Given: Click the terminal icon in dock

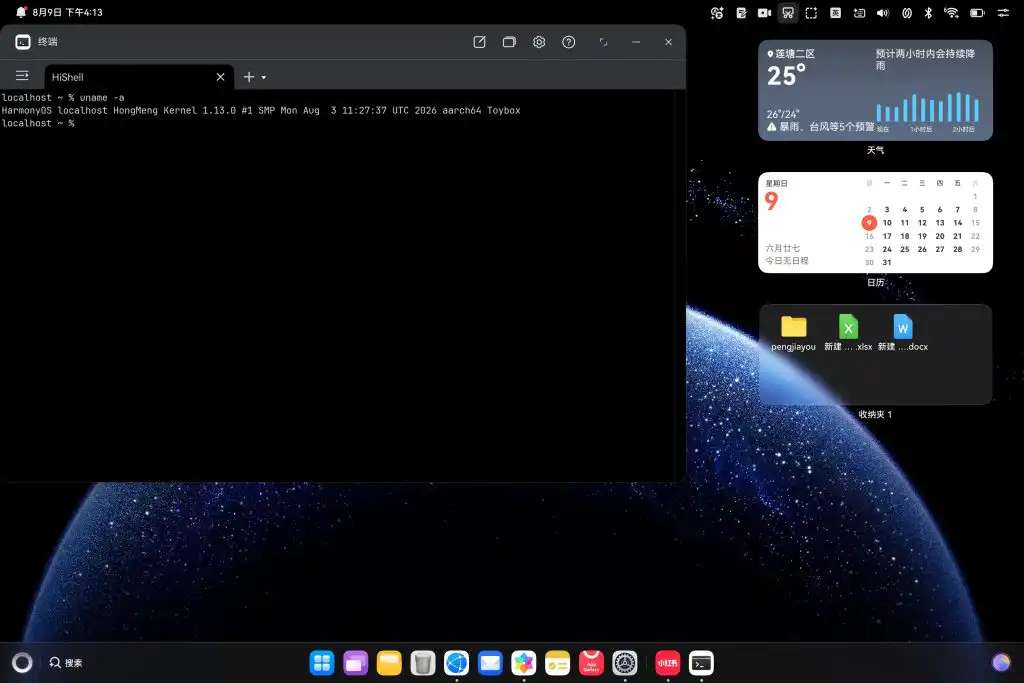Looking at the screenshot, I should [x=701, y=663].
